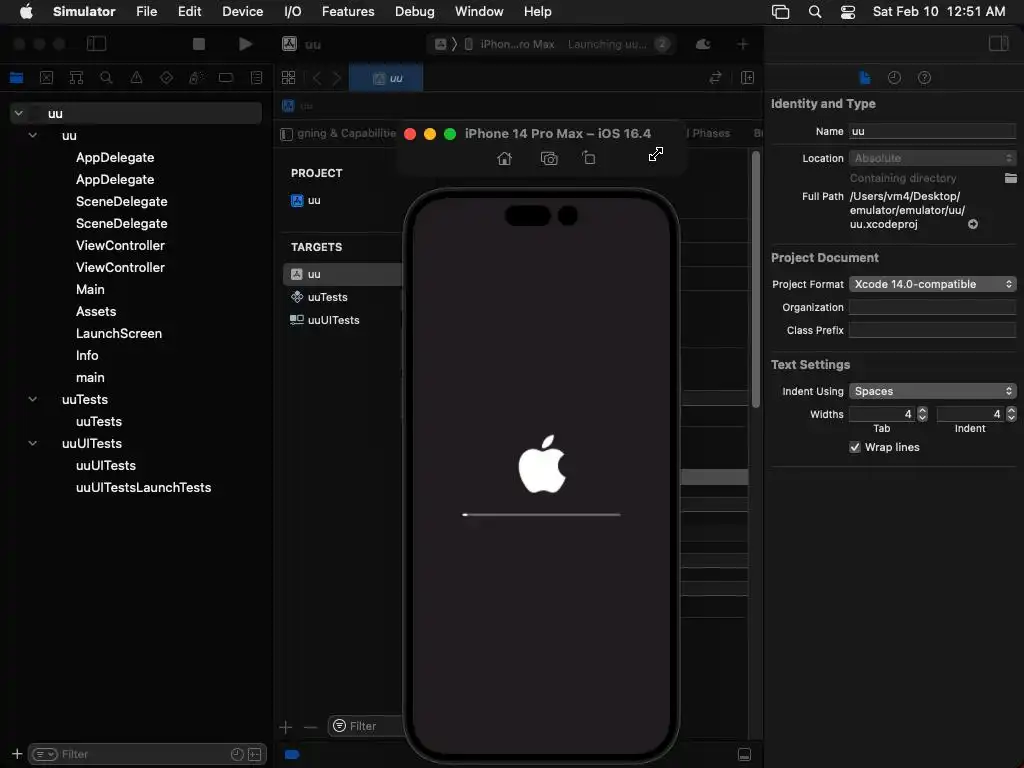This screenshot has height=768, width=1024.
Task: Click the Class Prefix text field
Action: pyautogui.click(x=932, y=330)
